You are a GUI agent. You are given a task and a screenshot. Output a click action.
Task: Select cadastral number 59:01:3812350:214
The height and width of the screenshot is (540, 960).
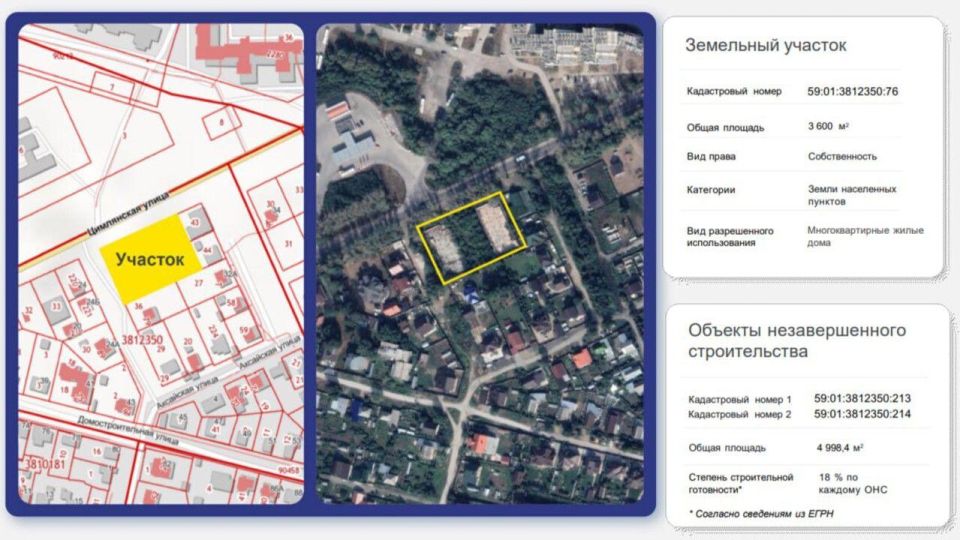point(862,413)
